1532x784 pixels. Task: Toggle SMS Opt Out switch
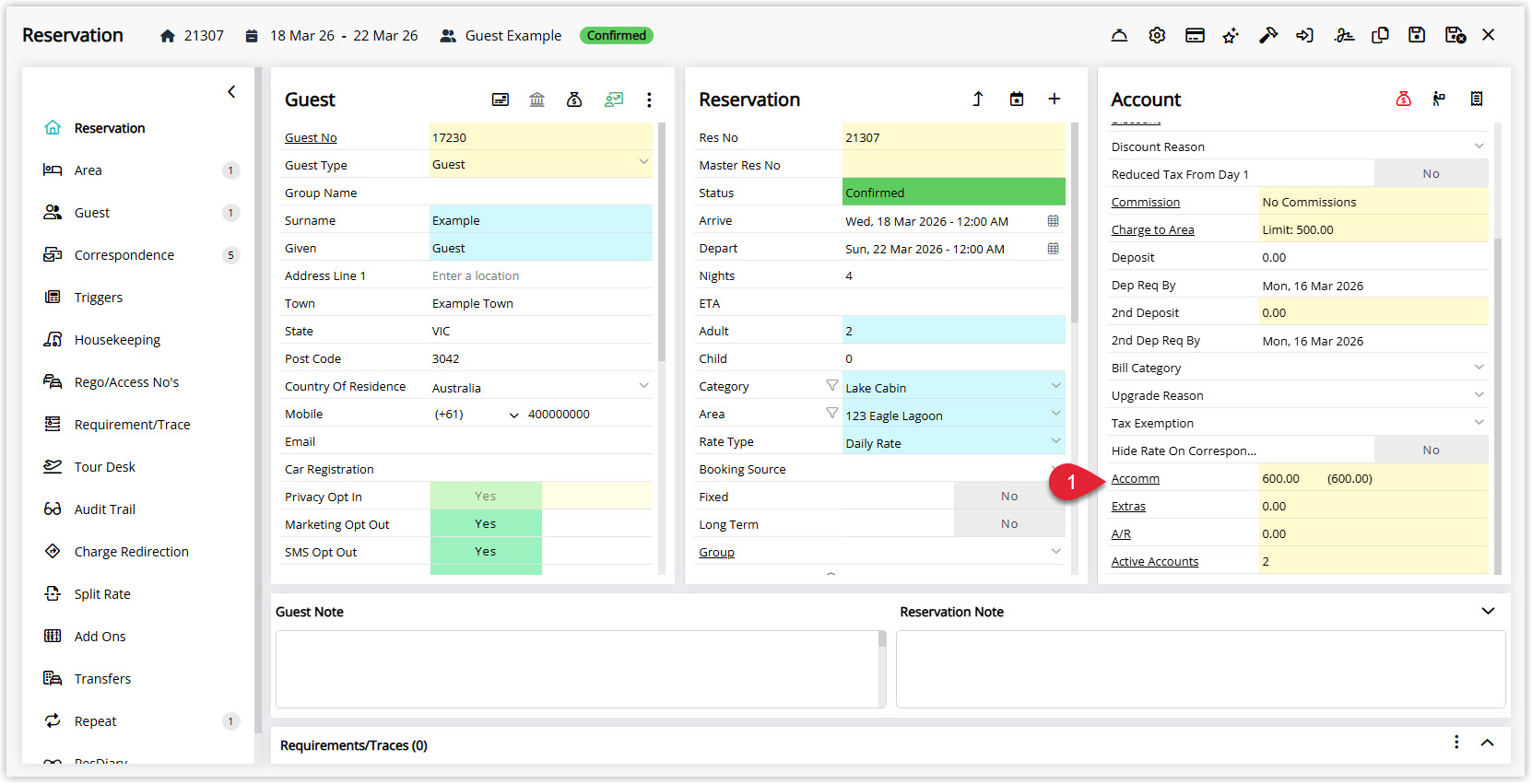tap(486, 551)
